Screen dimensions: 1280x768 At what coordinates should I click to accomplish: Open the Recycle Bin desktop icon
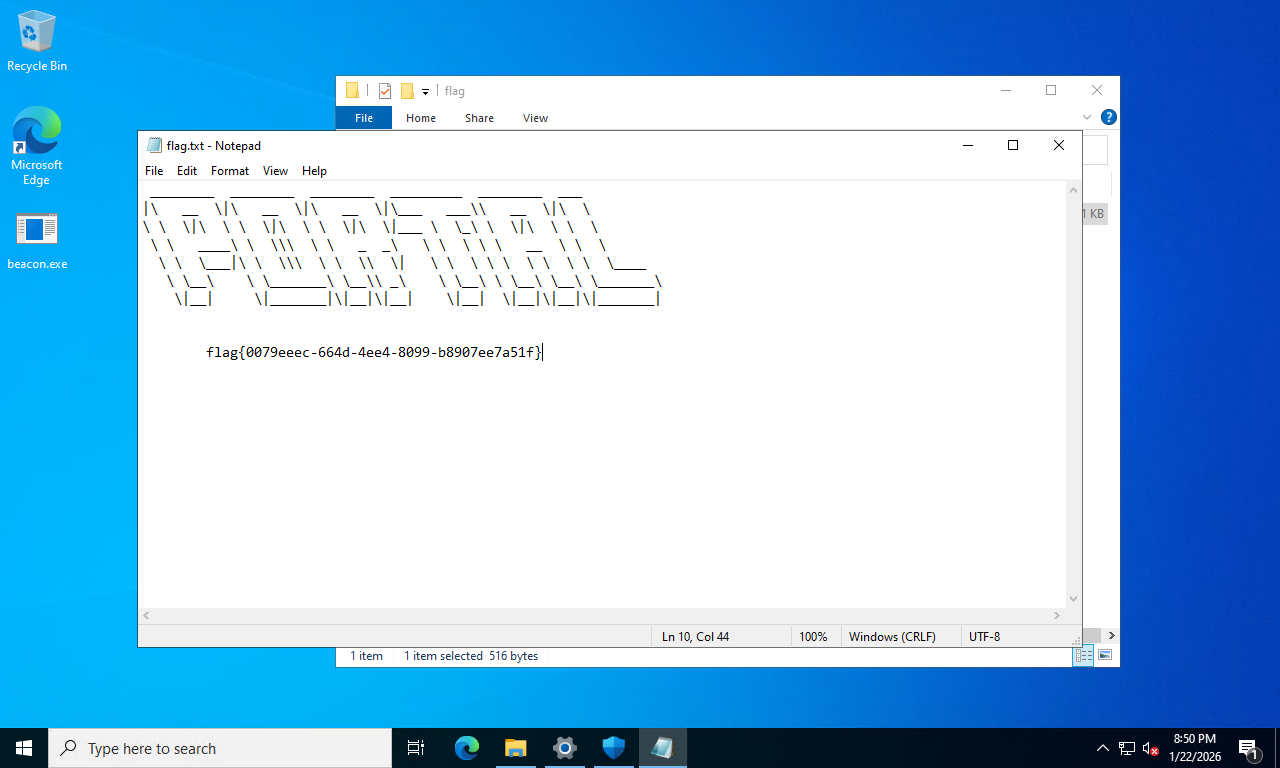pos(37,40)
